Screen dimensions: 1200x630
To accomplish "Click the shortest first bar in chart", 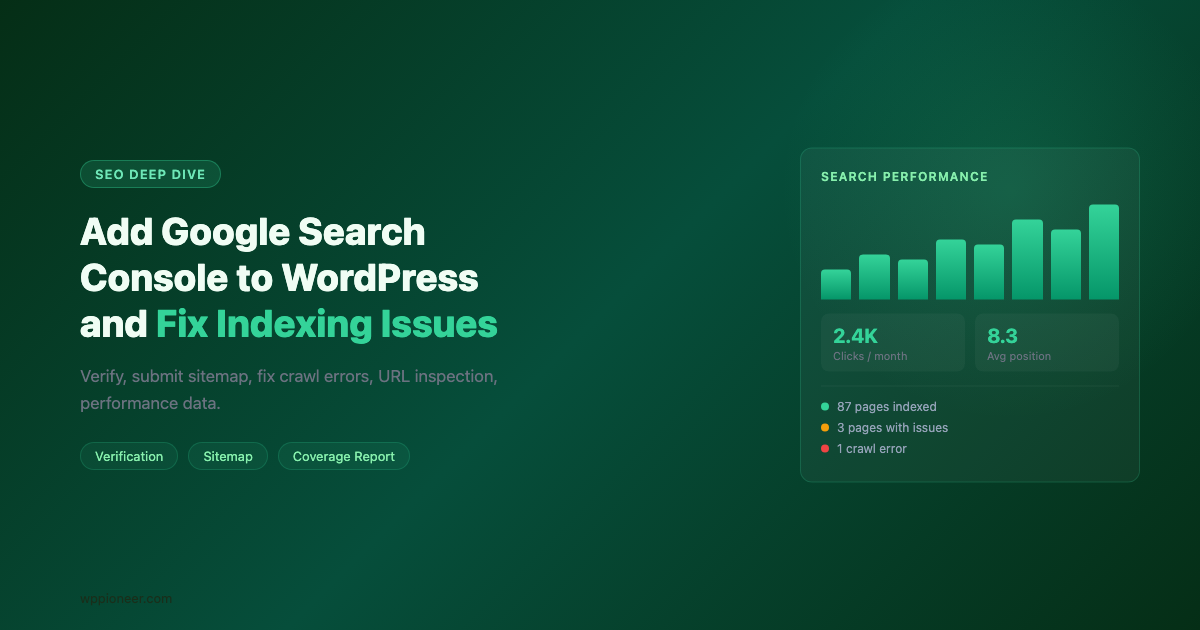I will (x=836, y=285).
